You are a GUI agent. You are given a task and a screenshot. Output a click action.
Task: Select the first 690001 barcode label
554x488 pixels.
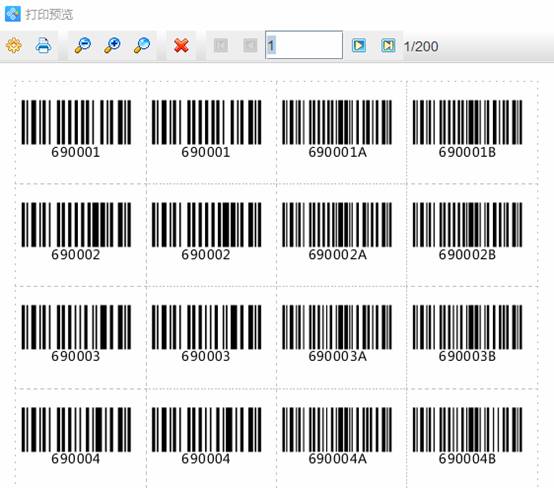[x=76, y=129]
